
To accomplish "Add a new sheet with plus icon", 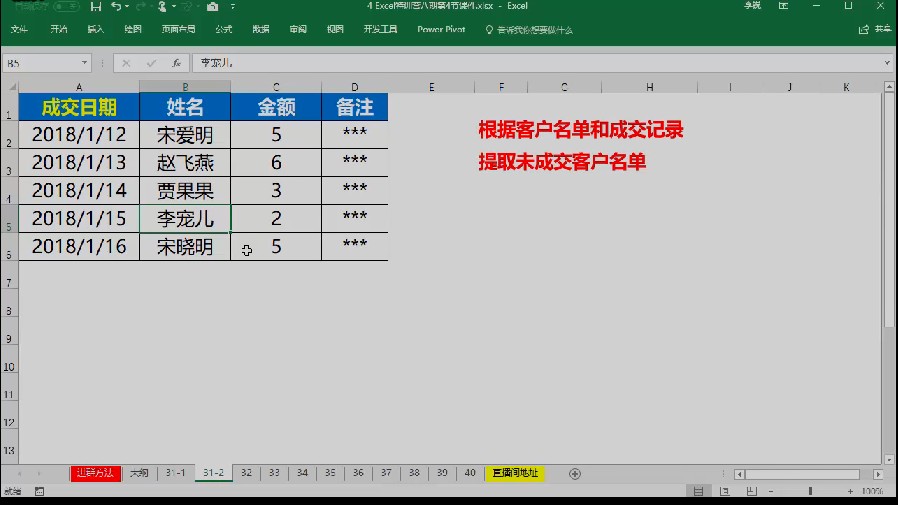I will pyautogui.click(x=575, y=474).
